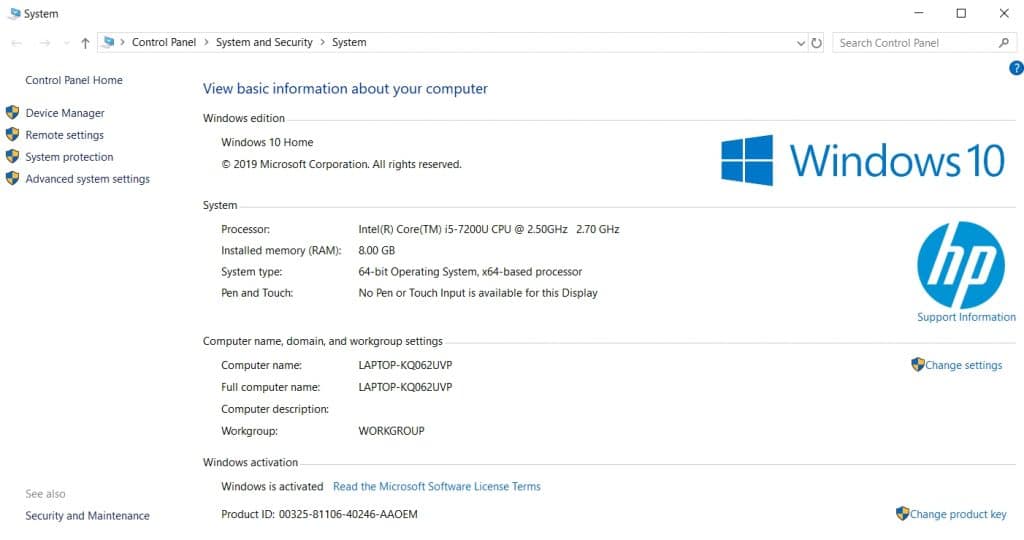
Task: Refresh the address bar location
Action: click(x=816, y=43)
